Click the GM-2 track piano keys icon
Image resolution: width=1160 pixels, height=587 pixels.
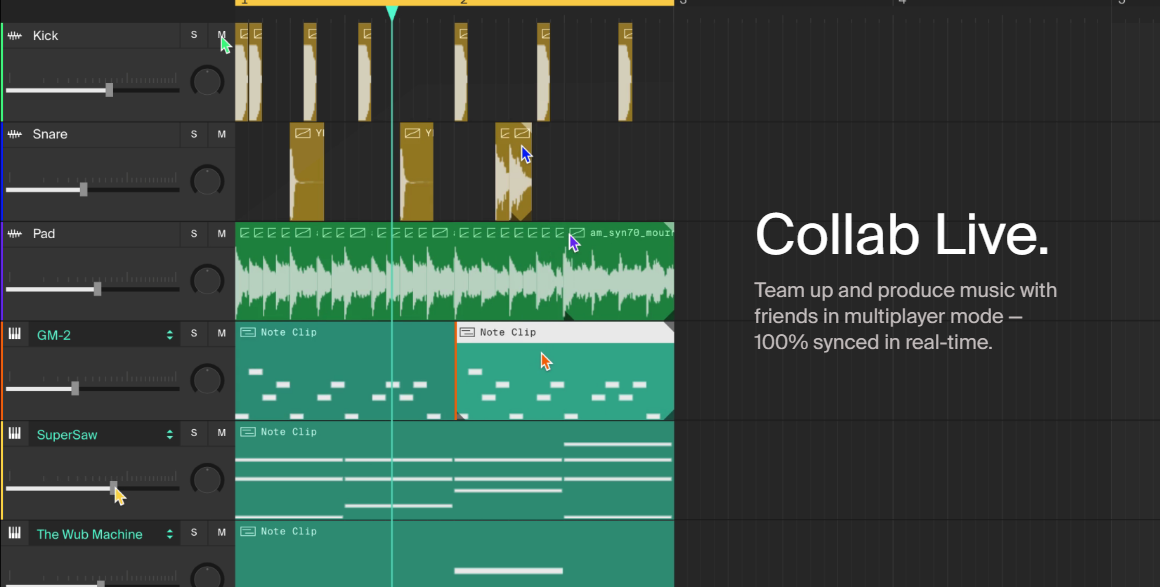14,334
